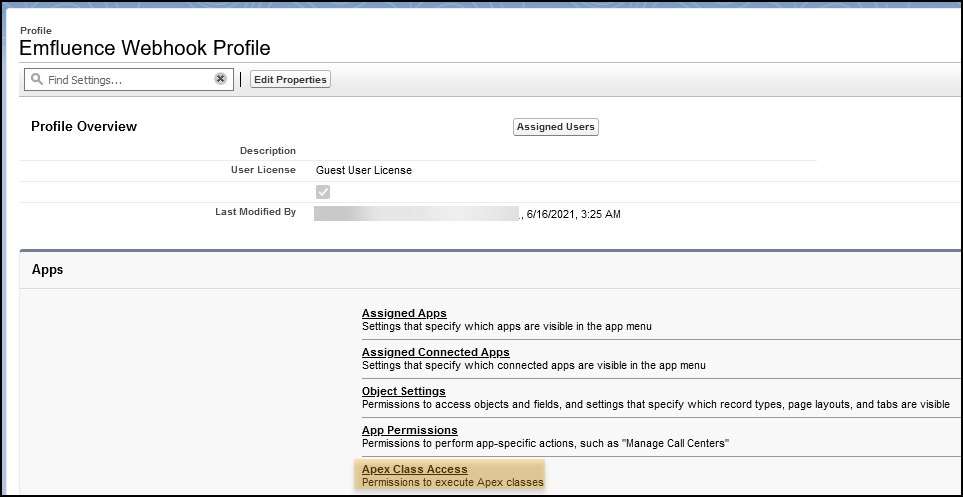
Task: Focus the Find Settings input field
Action: click(x=129, y=79)
